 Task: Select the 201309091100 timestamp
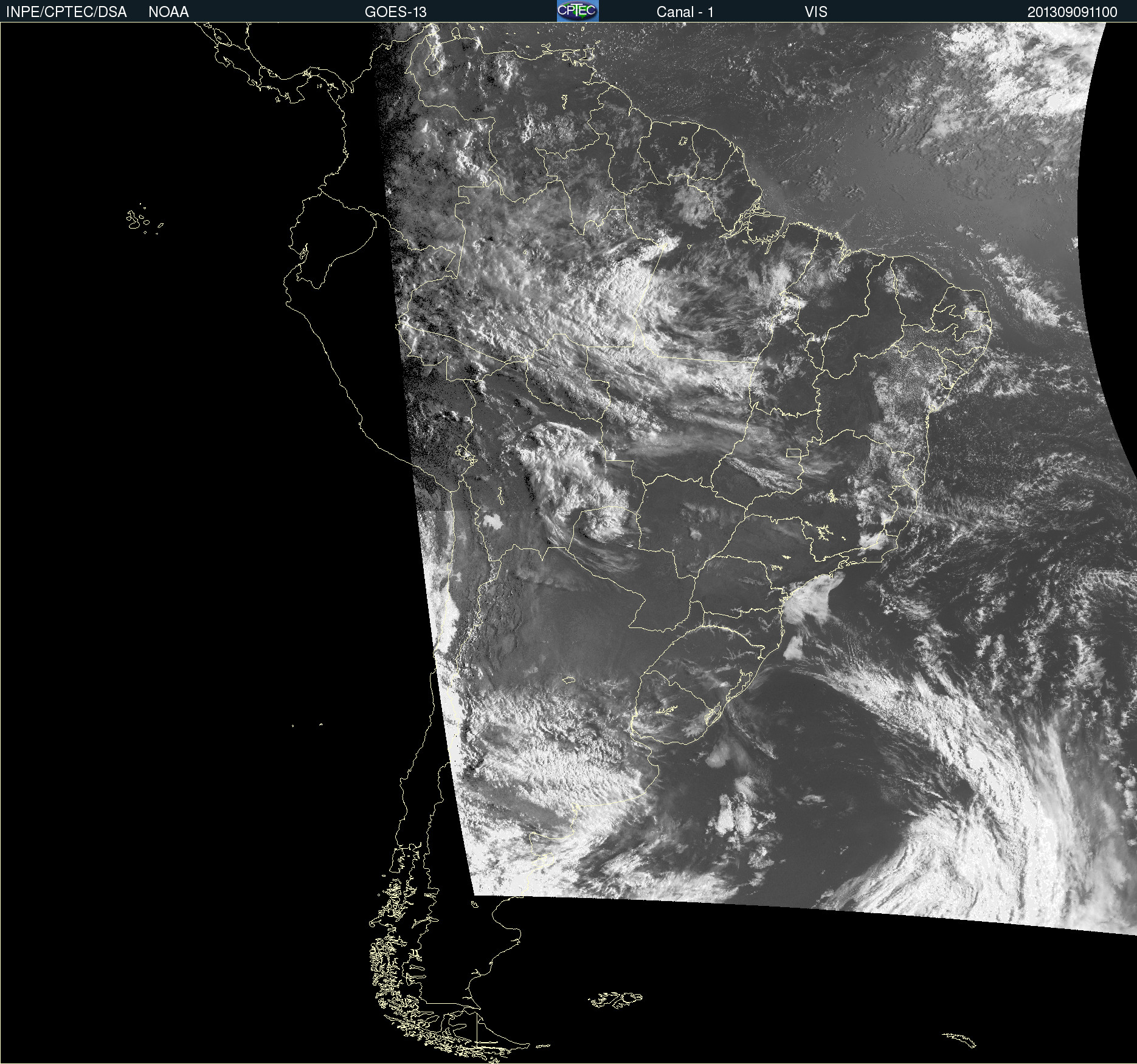point(1072,12)
